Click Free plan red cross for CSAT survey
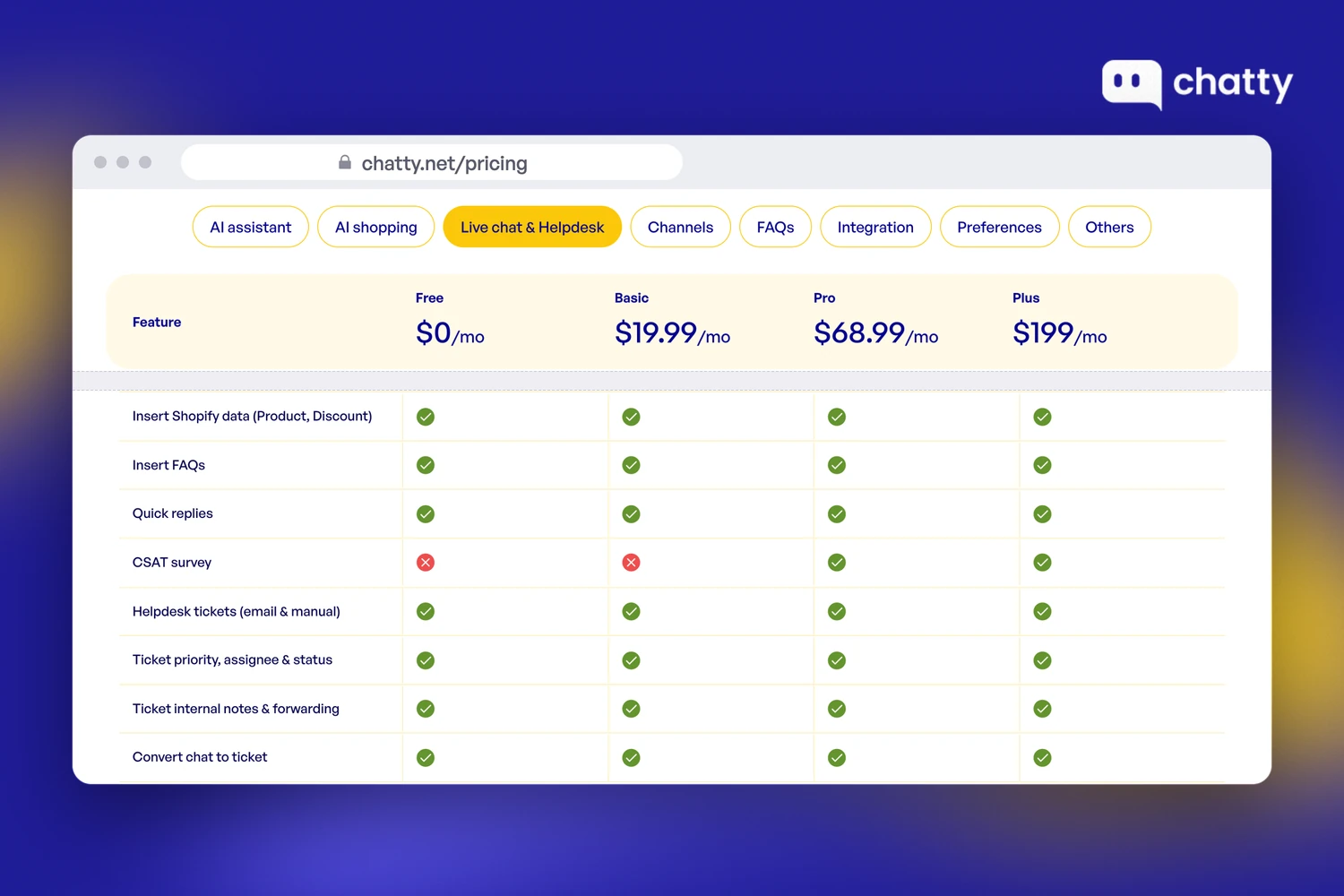Image resolution: width=1344 pixels, height=896 pixels. [426, 563]
